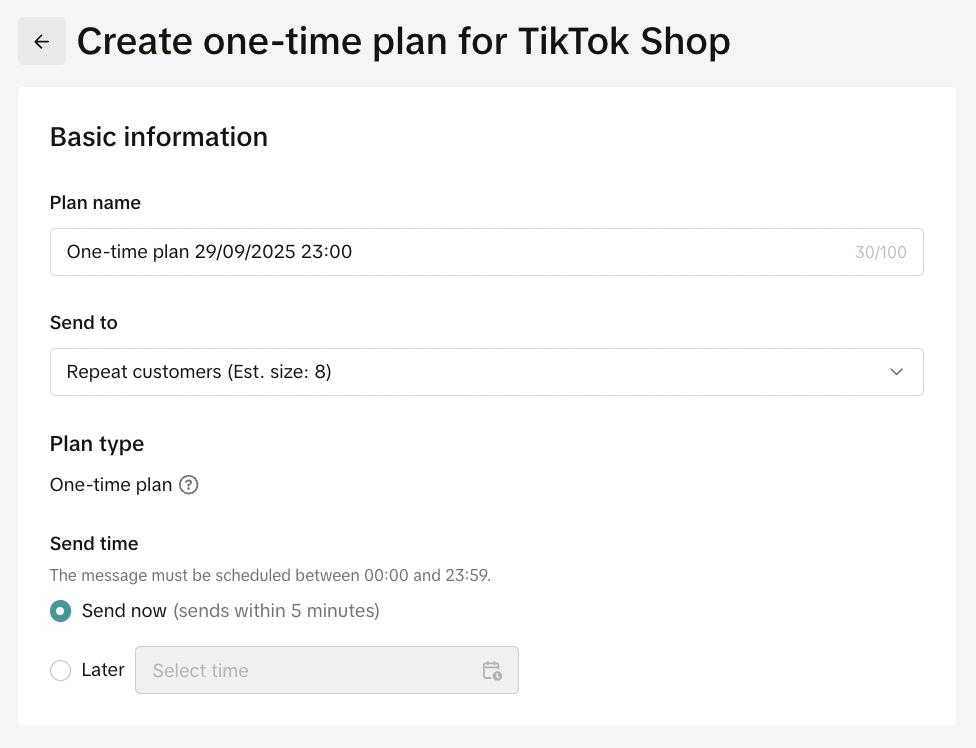976x748 pixels.
Task: Click the Later option label
Action: (103, 670)
